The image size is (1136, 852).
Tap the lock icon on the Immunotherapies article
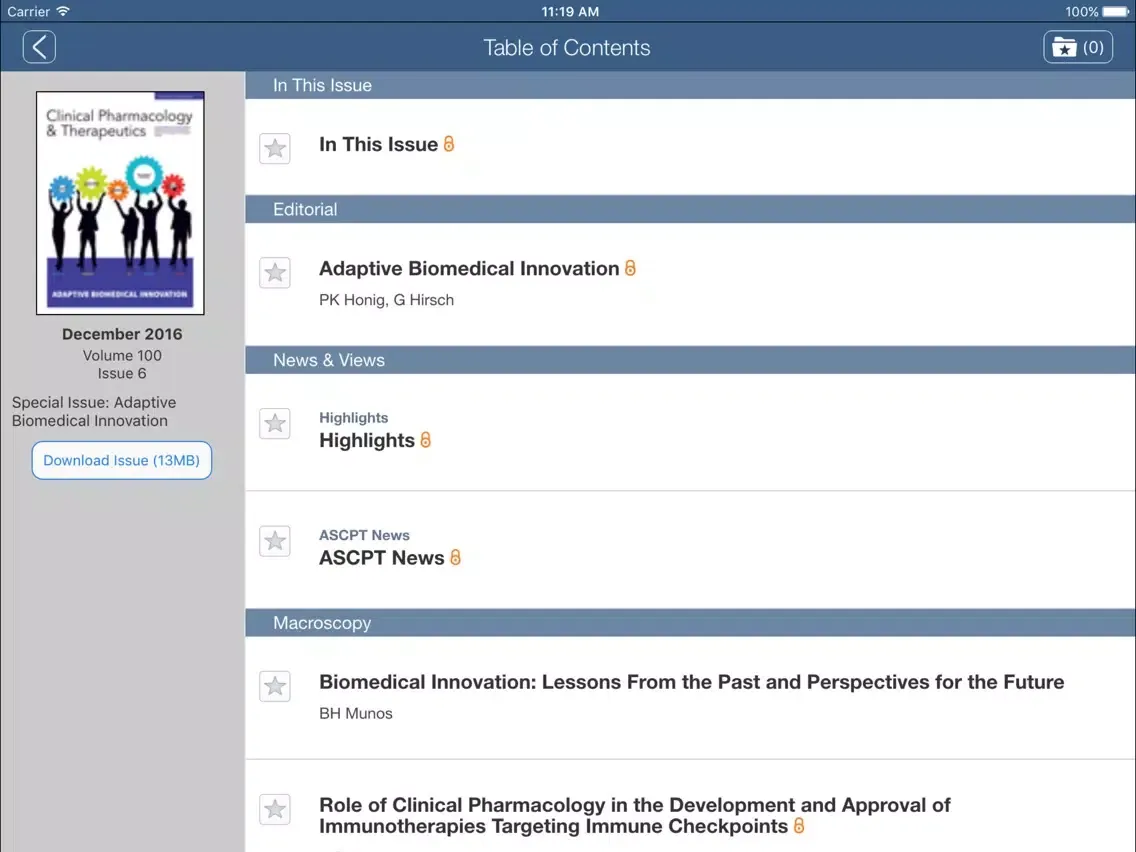click(798, 826)
